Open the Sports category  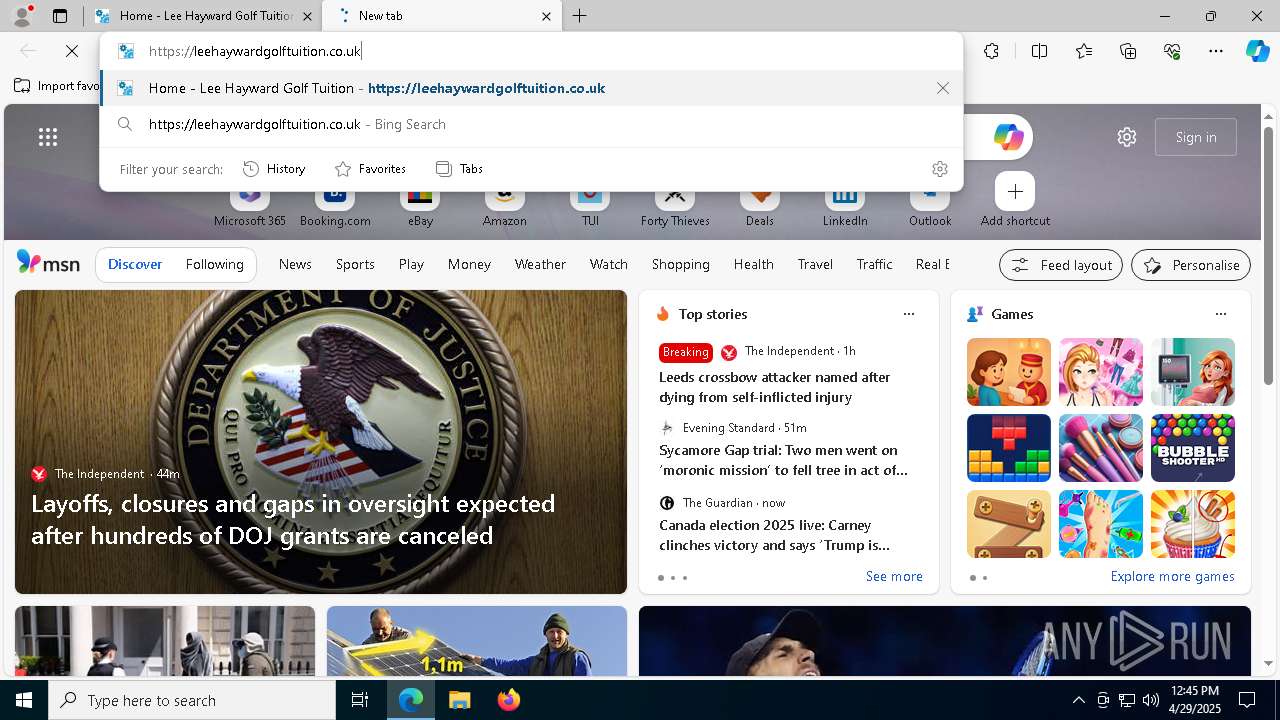pyautogui.click(x=355, y=264)
